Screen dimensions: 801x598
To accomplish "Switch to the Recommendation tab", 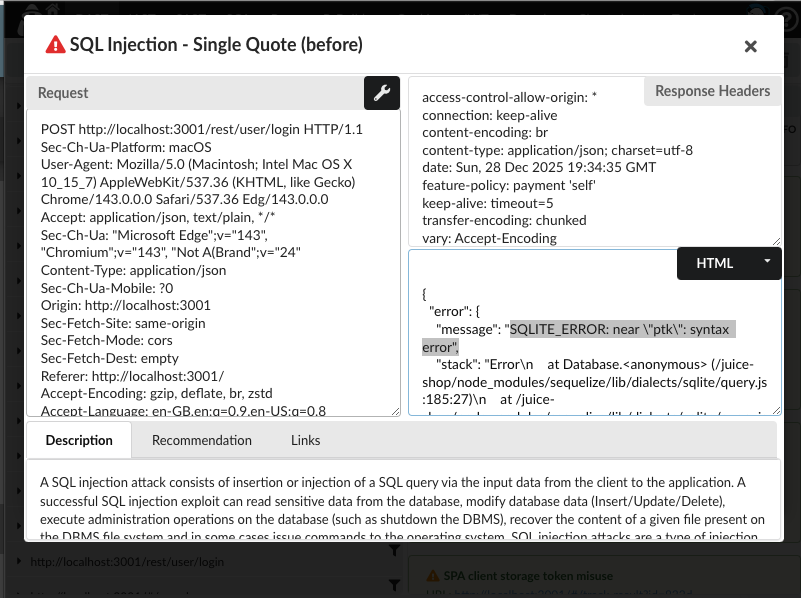I will (x=201, y=440).
